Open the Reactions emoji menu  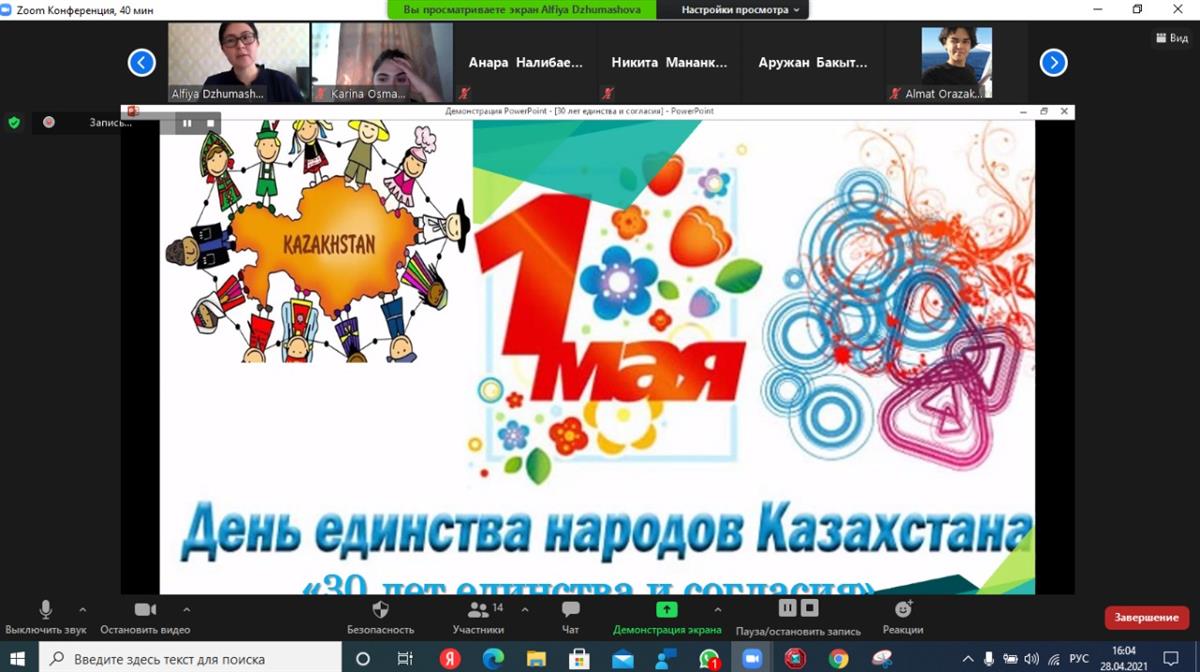[x=903, y=610]
